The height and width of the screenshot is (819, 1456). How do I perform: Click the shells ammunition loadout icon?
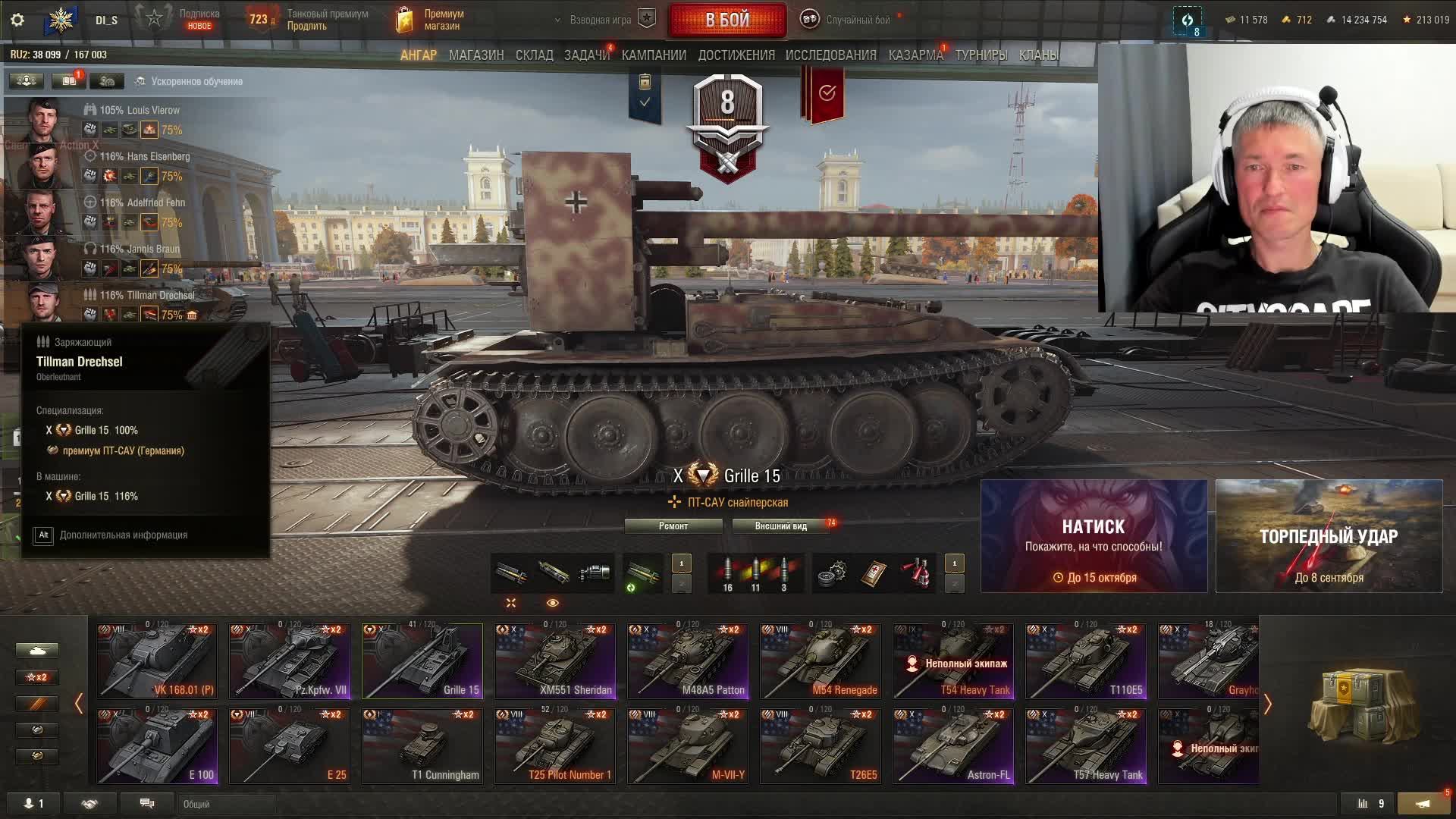pos(755,573)
